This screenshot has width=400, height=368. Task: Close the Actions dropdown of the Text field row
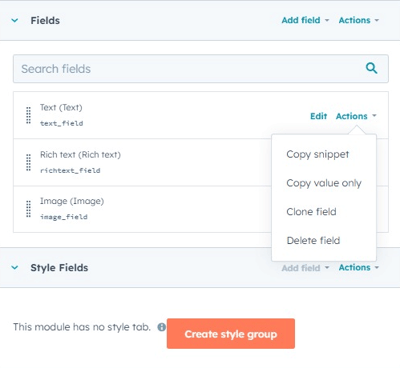[356, 116]
